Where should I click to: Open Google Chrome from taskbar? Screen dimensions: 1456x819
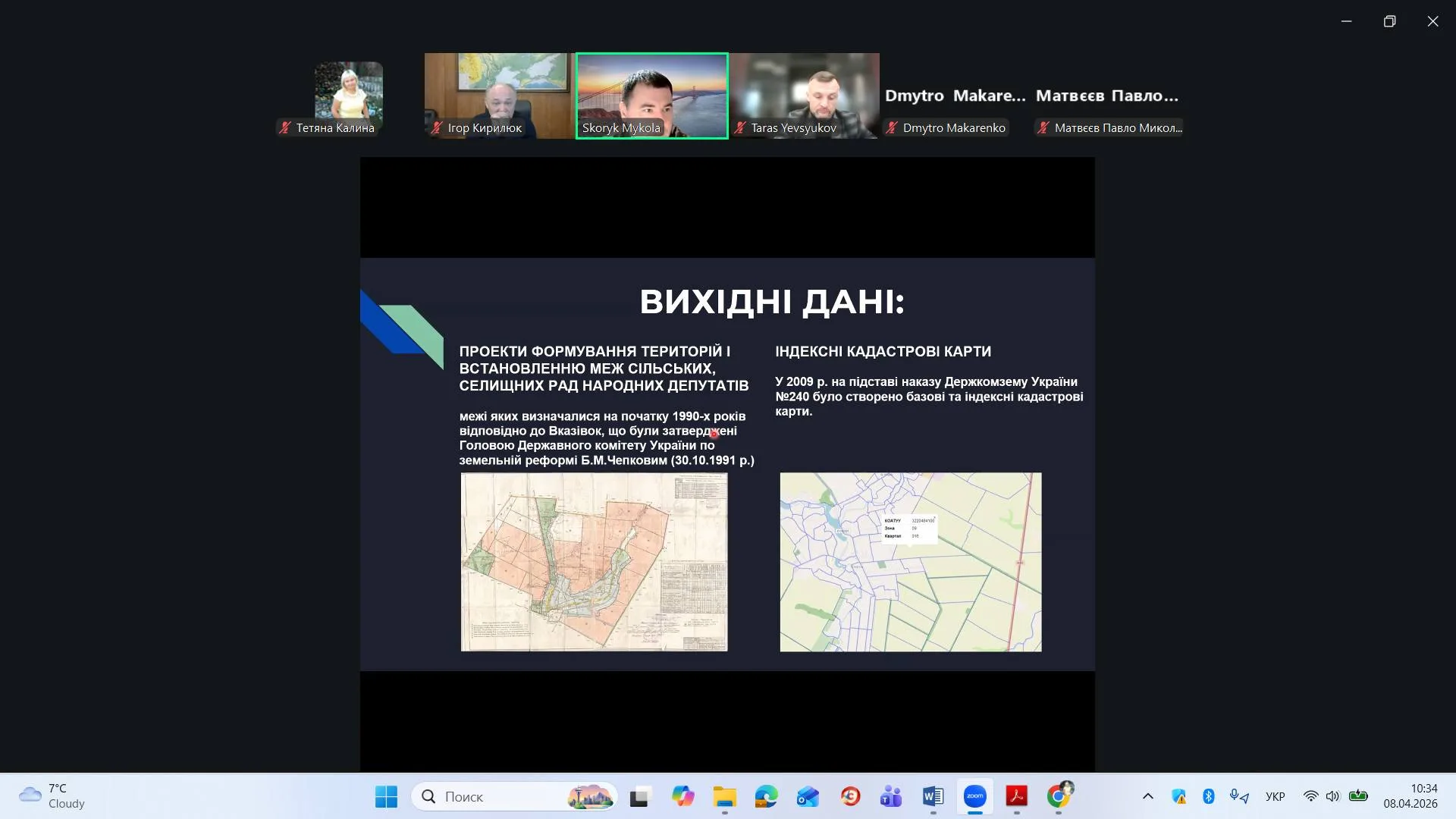[x=1058, y=796]
